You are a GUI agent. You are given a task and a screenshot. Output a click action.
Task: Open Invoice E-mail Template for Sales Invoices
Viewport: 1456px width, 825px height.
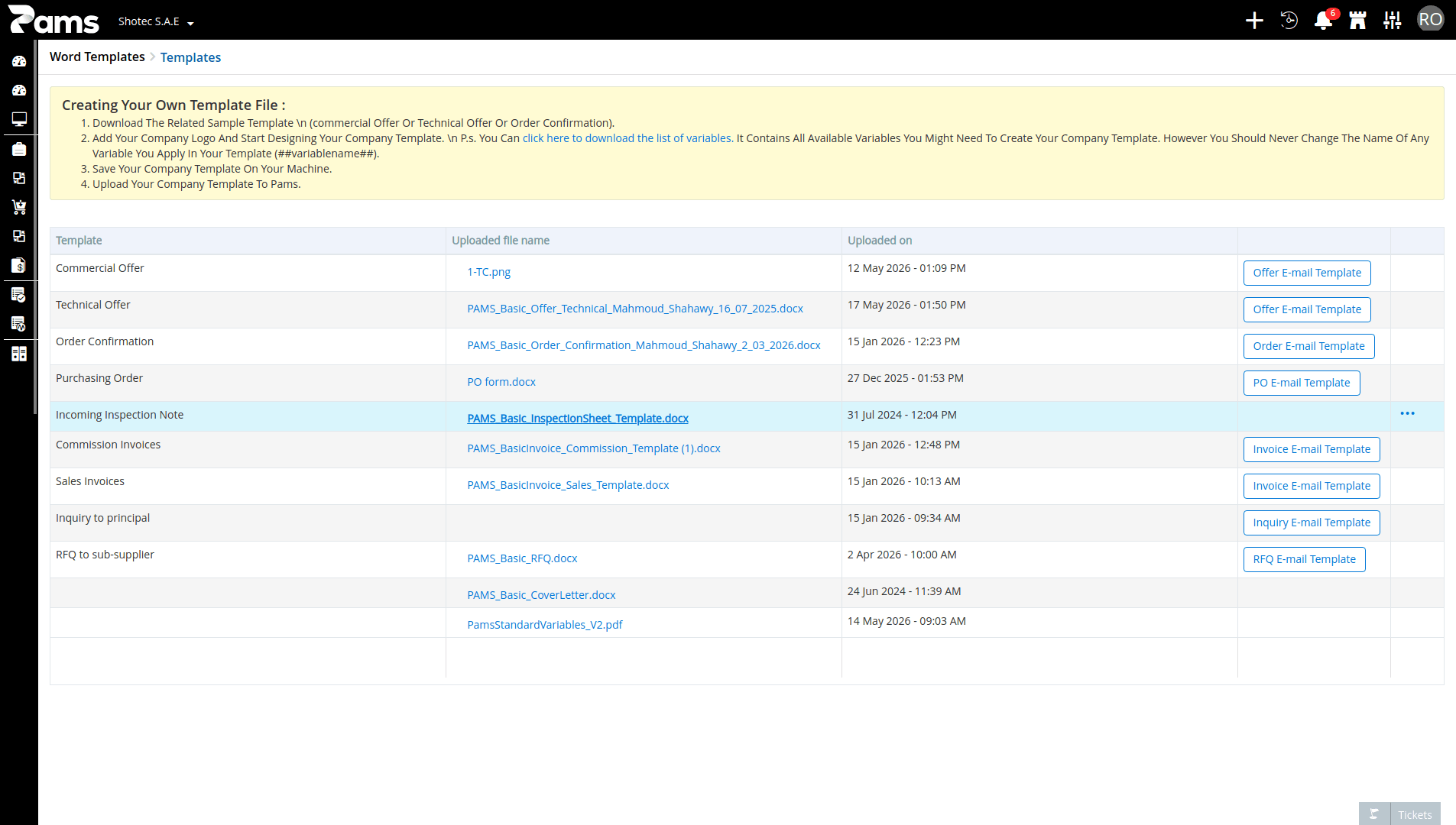point(1312,486)
